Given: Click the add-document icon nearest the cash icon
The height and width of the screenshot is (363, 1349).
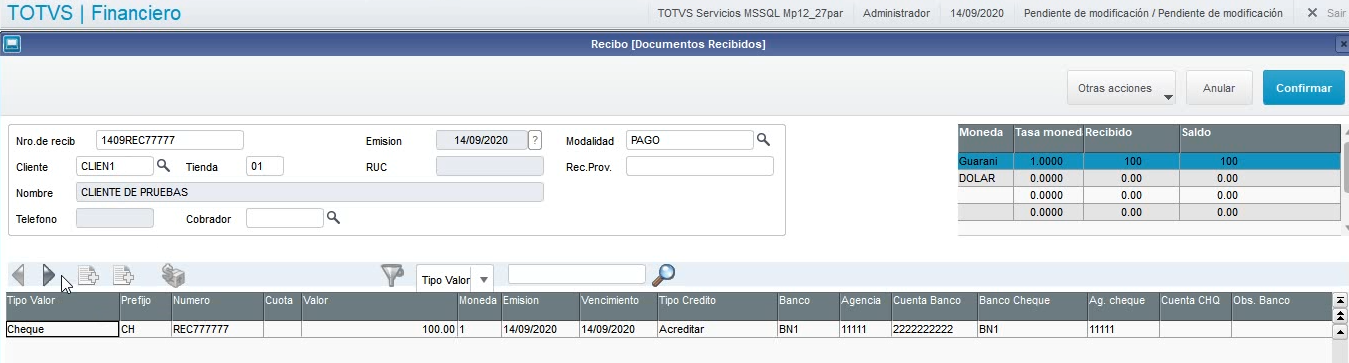Looking at the screenshot, I should coord(122,275).
